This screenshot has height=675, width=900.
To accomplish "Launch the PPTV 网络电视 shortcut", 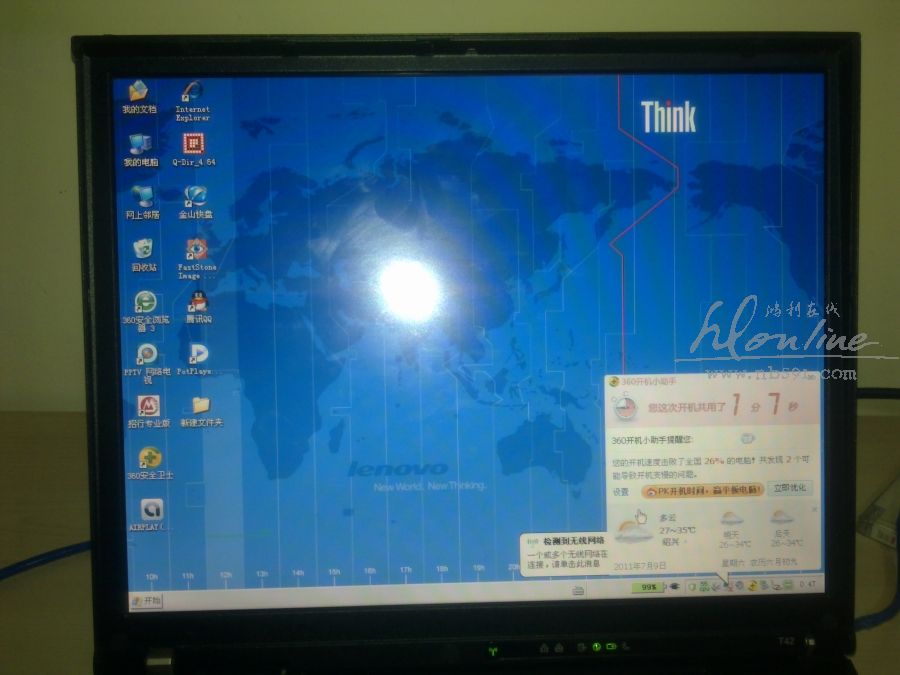I will 148,363.
